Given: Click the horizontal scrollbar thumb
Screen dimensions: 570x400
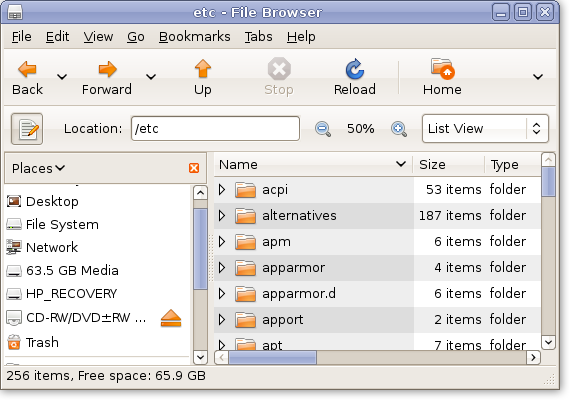Looking at the screenshot, I should point(272,358).
